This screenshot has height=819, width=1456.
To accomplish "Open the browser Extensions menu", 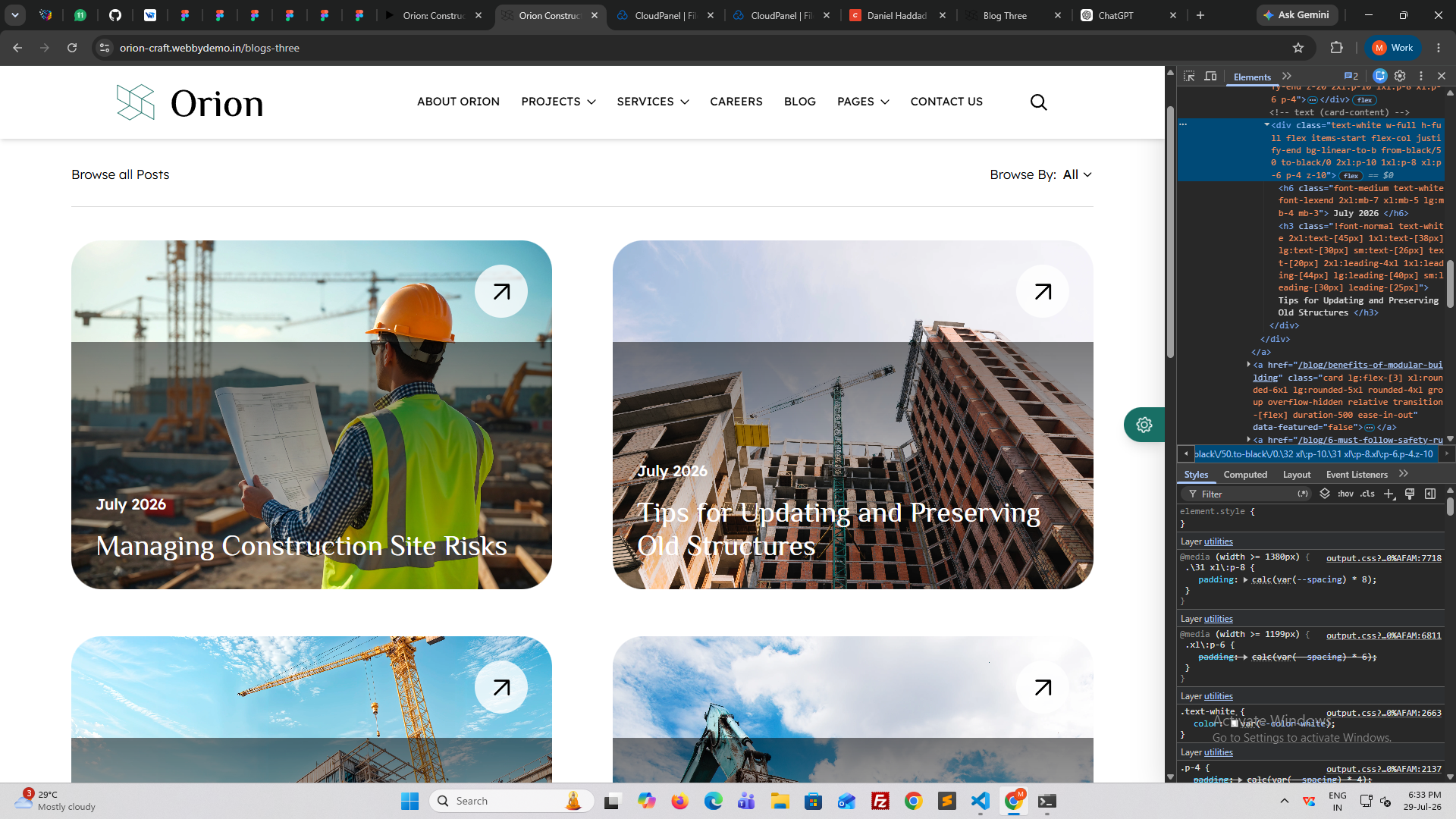I will (1336, 48).
